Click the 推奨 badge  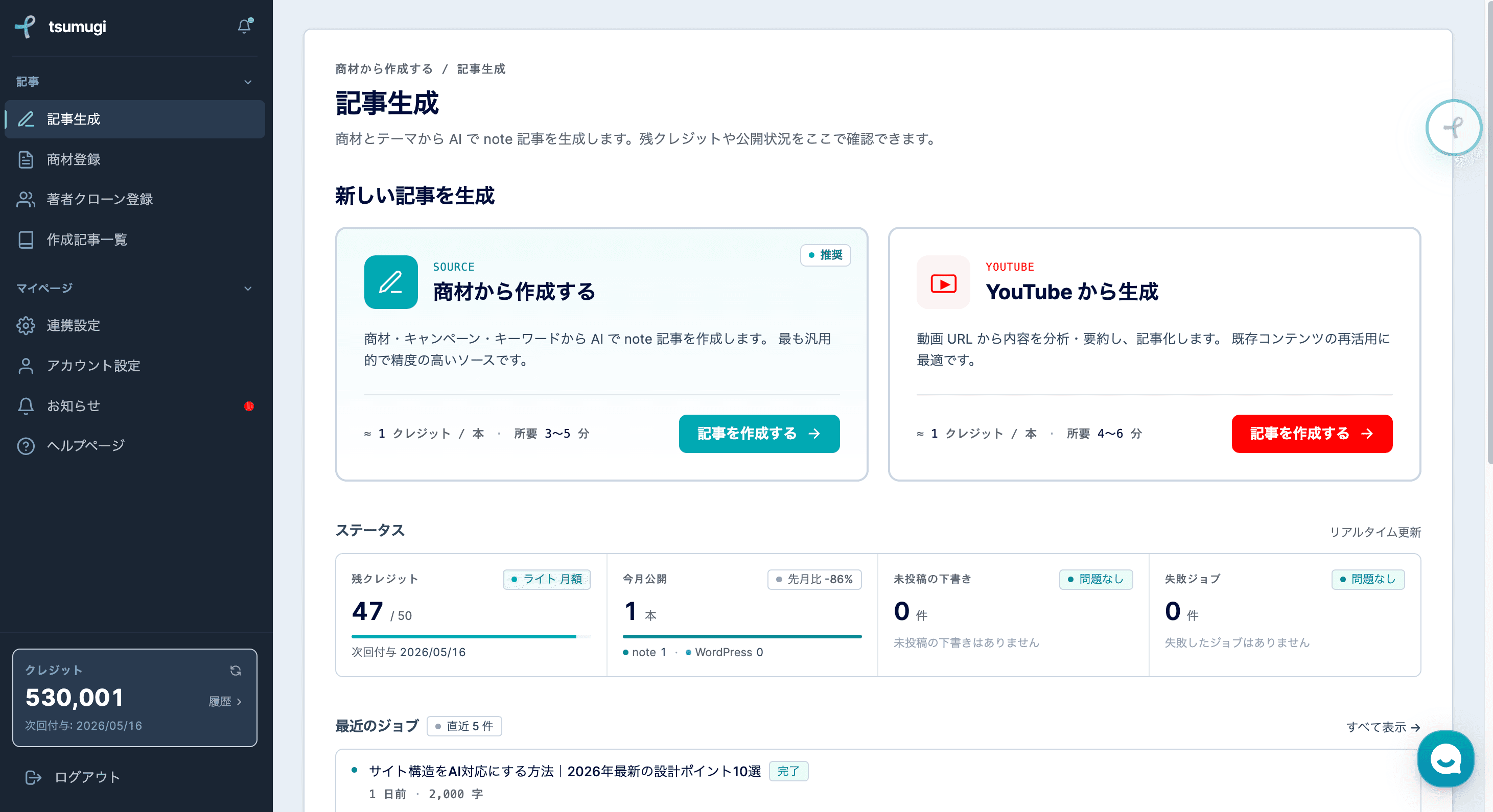825,255
